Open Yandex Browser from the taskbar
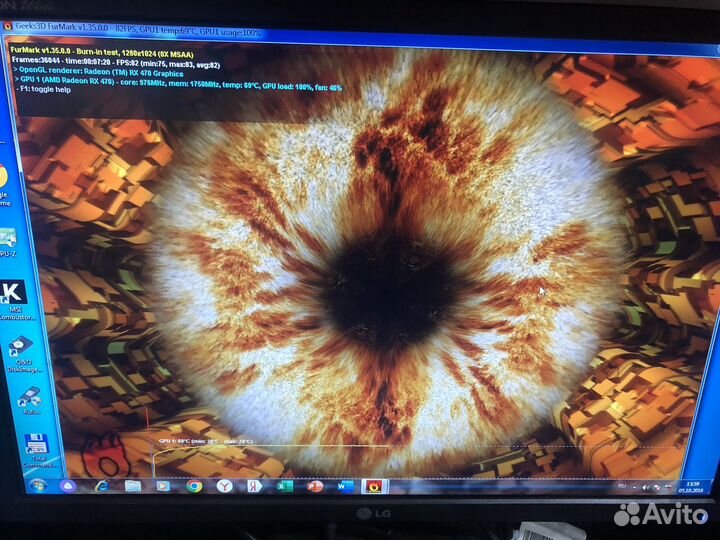Viewport: 720px width, 540px height. point(225,486)
